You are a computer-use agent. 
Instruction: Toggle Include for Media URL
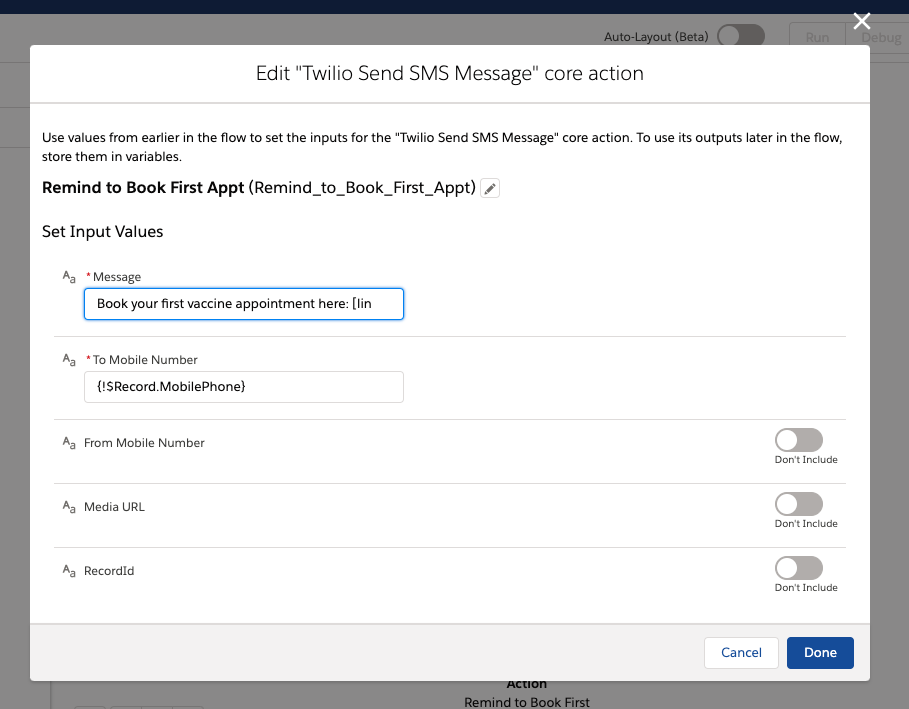(x=798, y=504)
